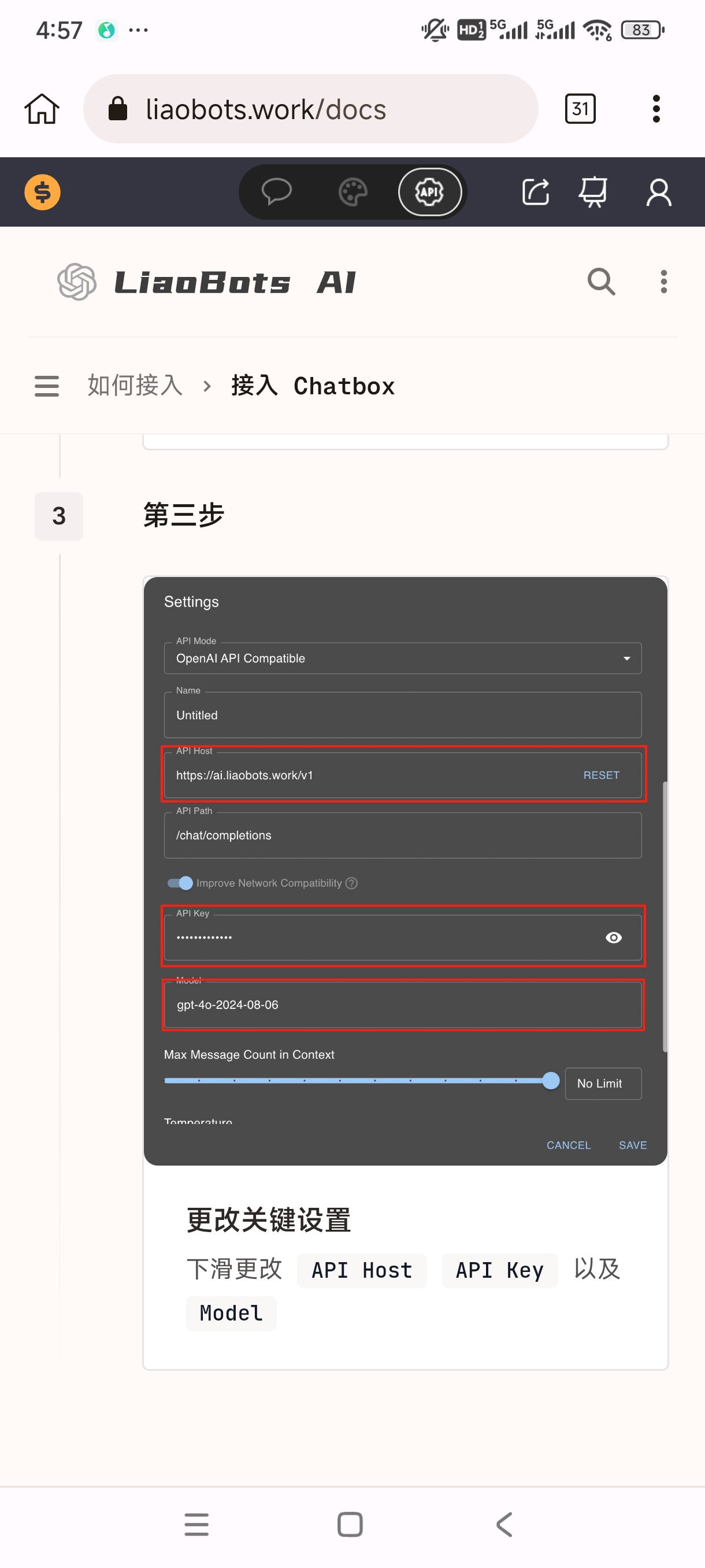
Task: Click the share icon in header
Action: (x=536, y=193)
